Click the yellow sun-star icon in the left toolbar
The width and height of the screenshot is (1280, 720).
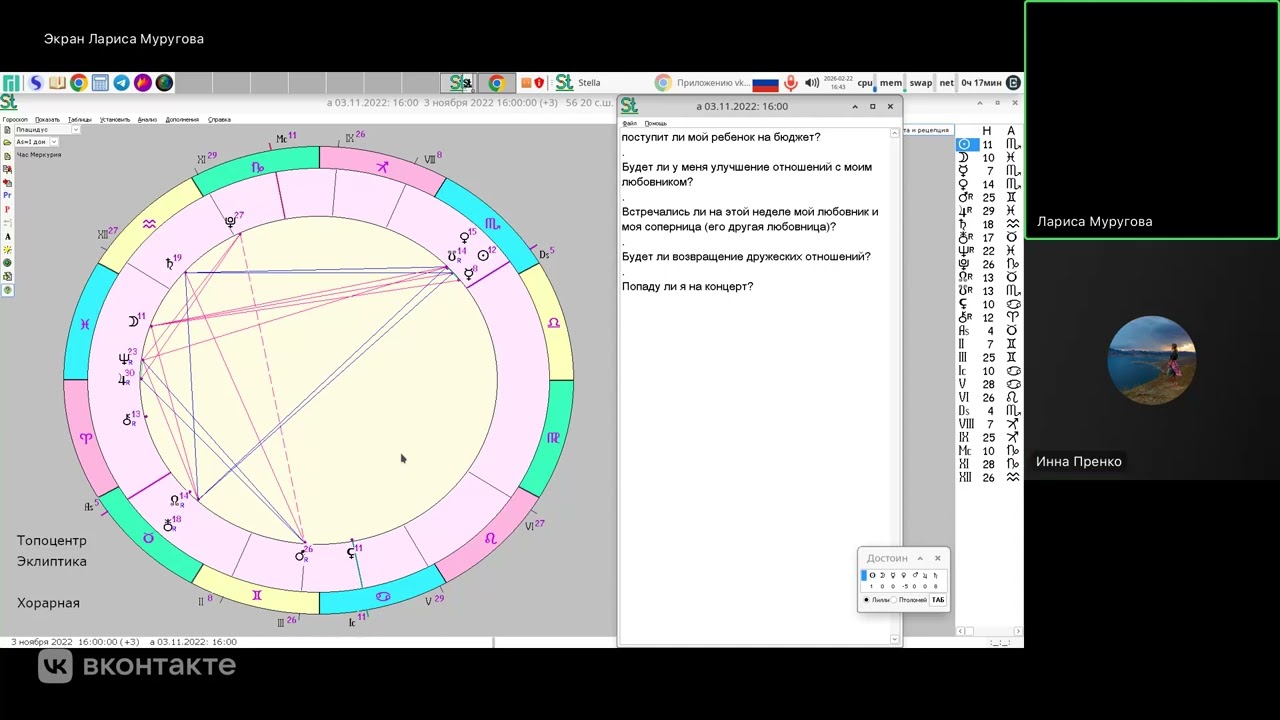(8, 250)
